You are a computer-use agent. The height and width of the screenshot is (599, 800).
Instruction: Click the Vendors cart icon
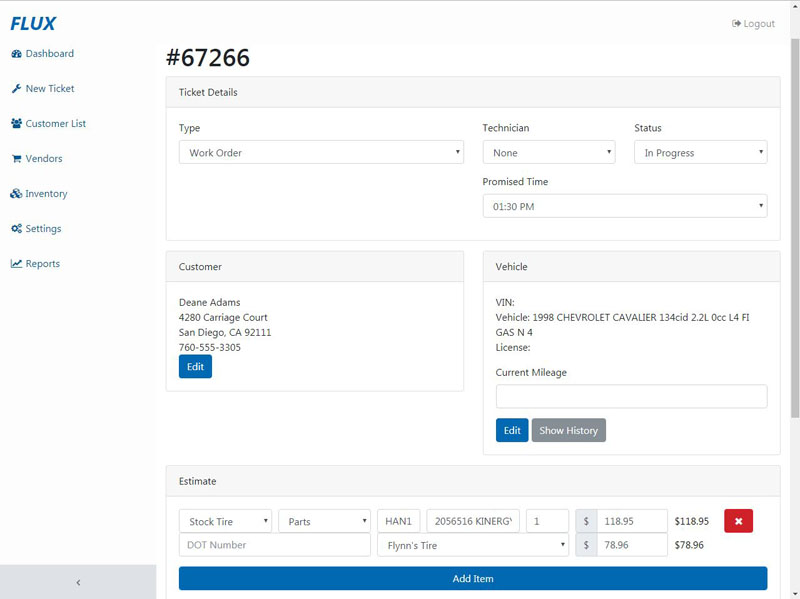click(16, 159)
